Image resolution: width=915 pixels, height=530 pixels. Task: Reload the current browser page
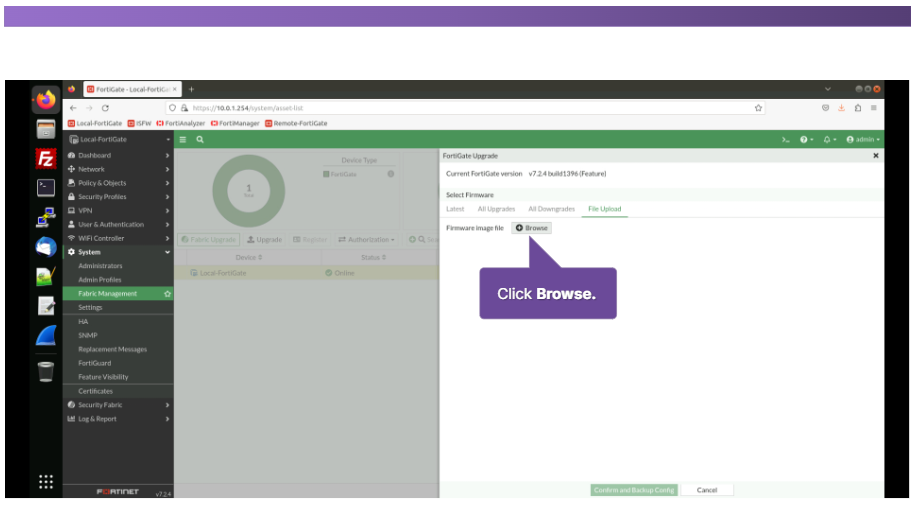[105, 108]
